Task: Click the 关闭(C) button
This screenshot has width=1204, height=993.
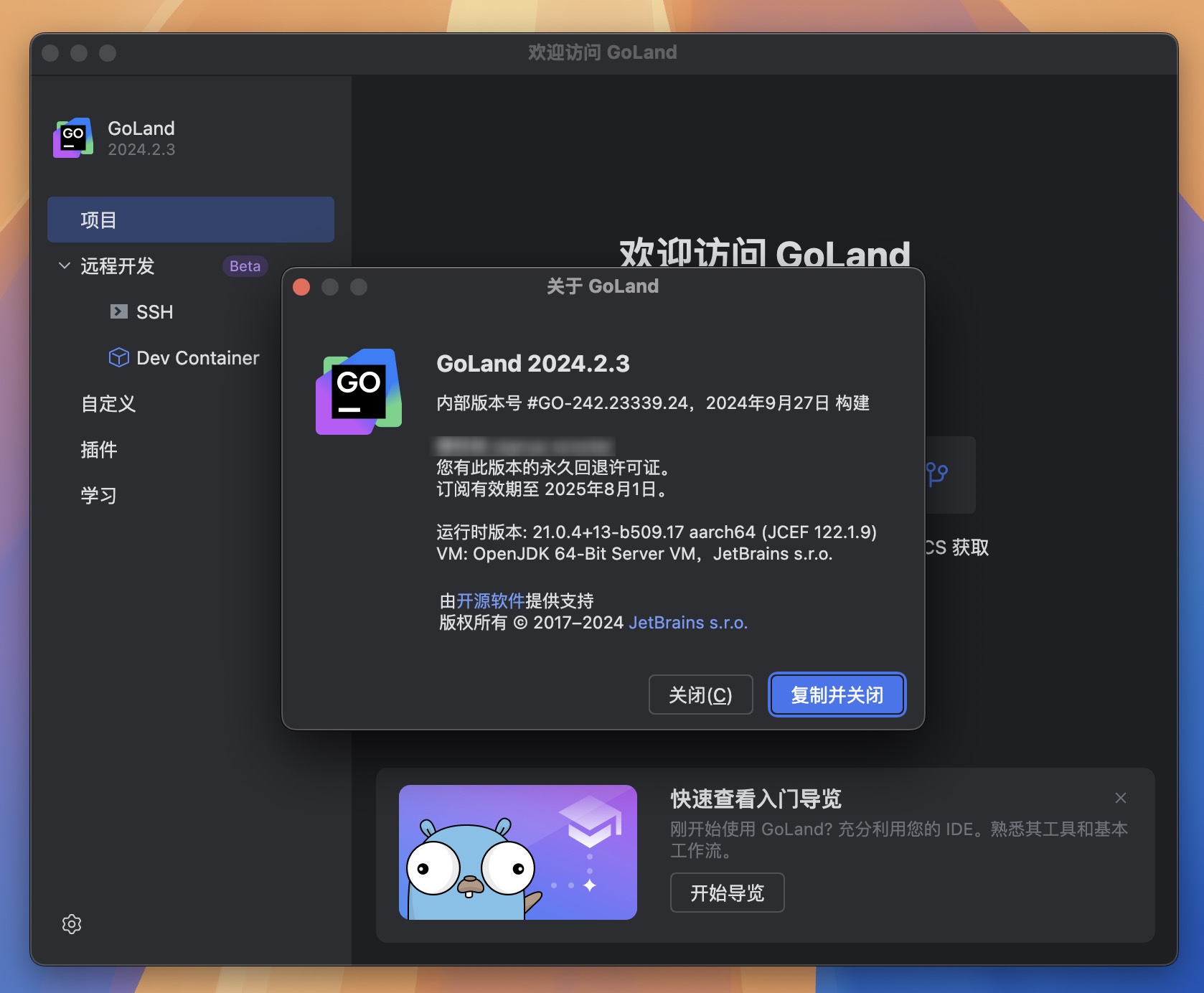Action: (x=700, y=695)
